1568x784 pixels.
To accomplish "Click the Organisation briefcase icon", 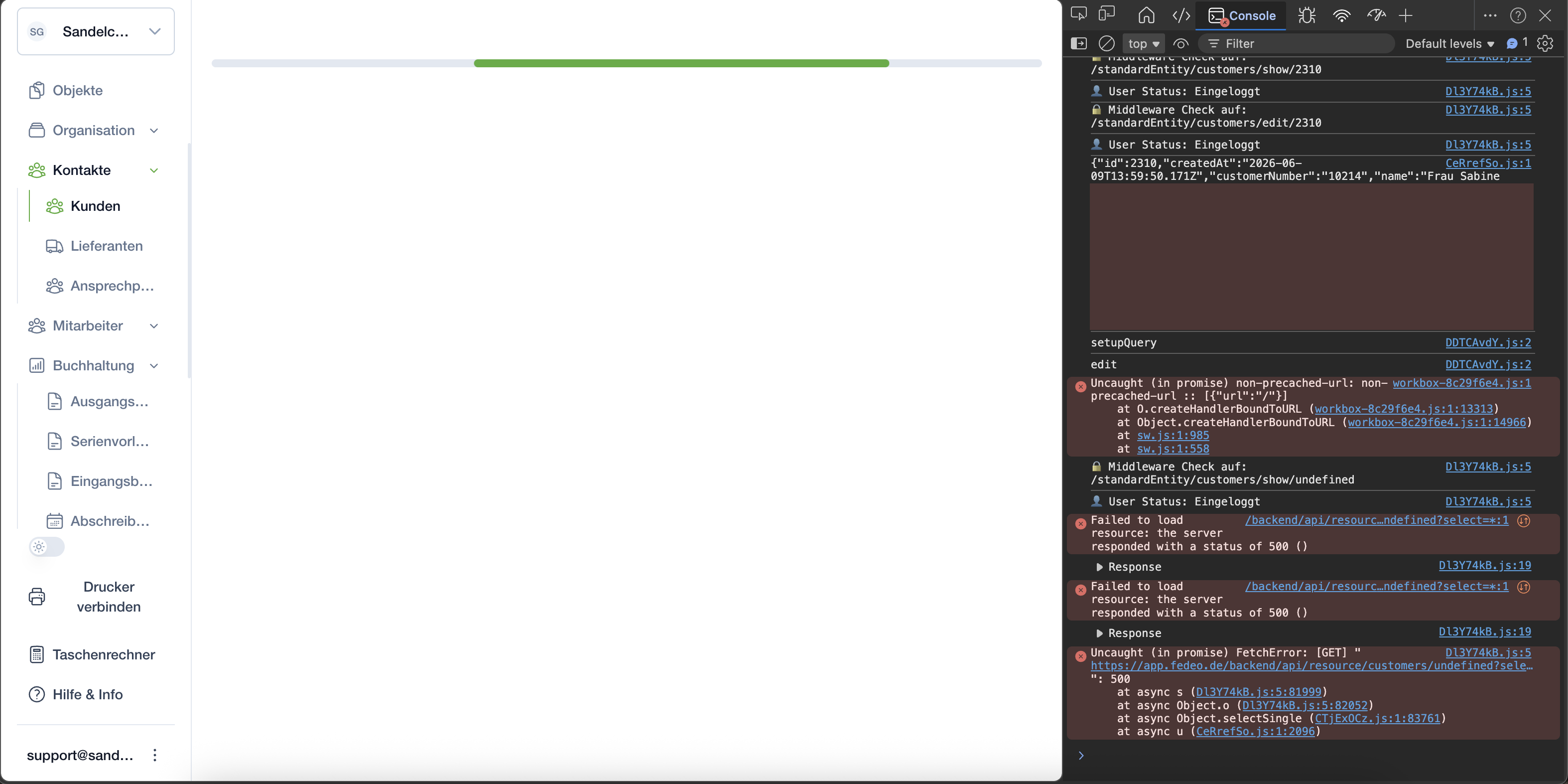I will click(x=36, y=131).
